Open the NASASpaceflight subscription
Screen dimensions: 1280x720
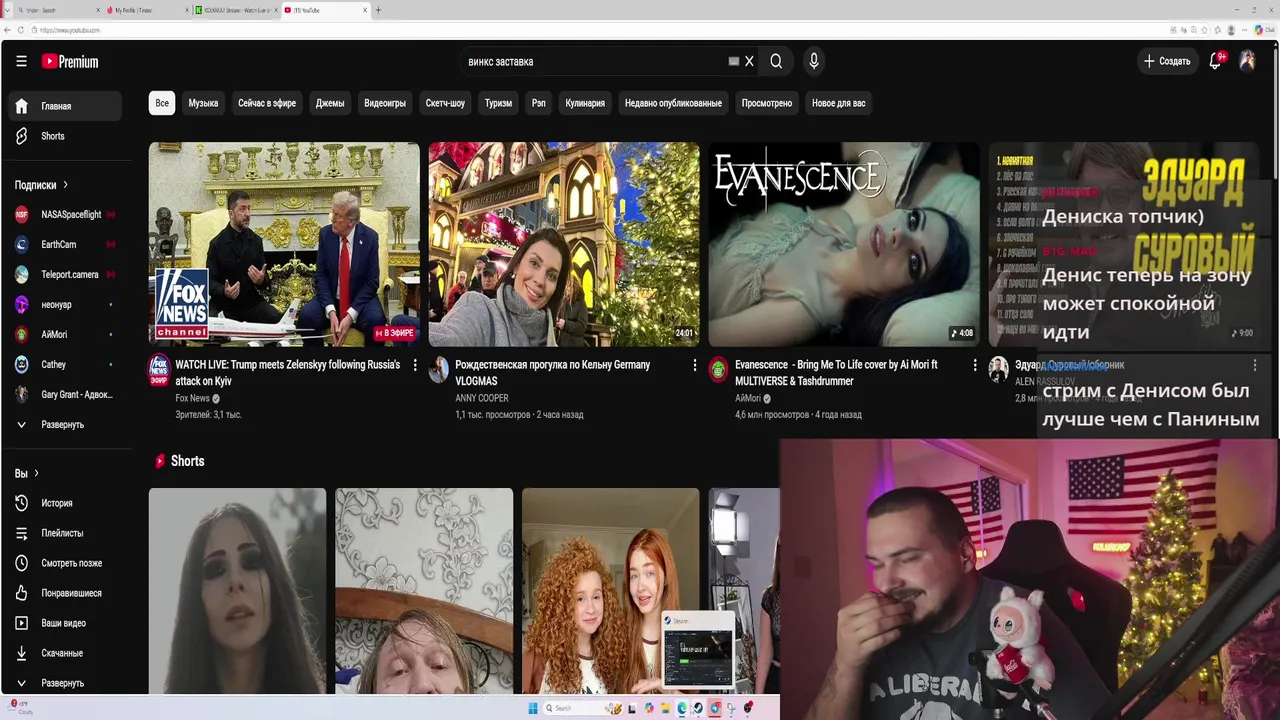pos(65,214)
